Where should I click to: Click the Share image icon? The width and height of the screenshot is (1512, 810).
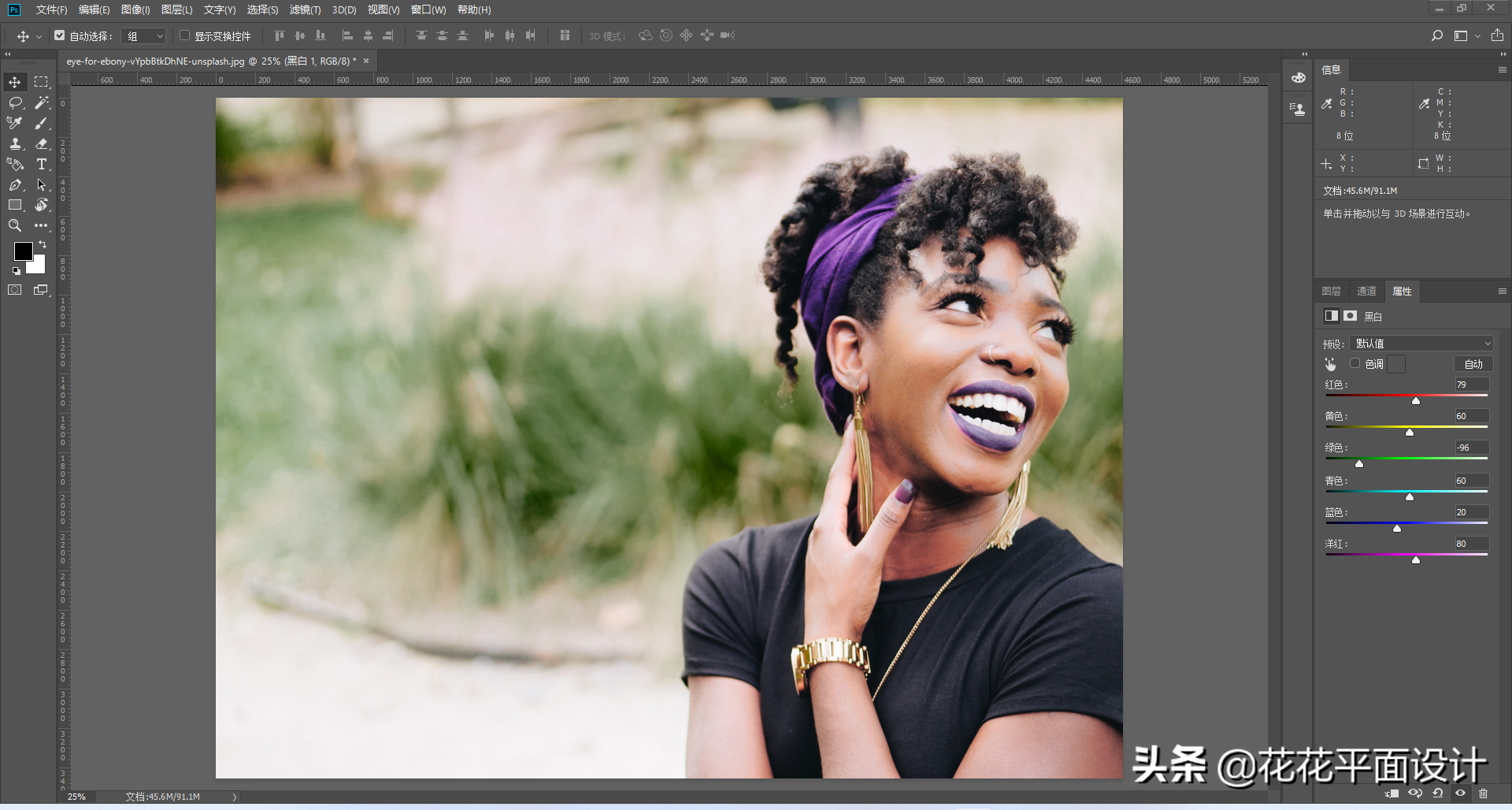pos(1497,35)
